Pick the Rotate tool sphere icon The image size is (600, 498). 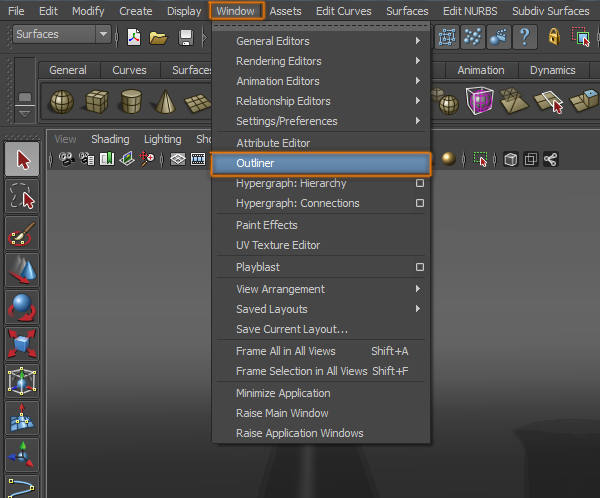click(22, 307)
